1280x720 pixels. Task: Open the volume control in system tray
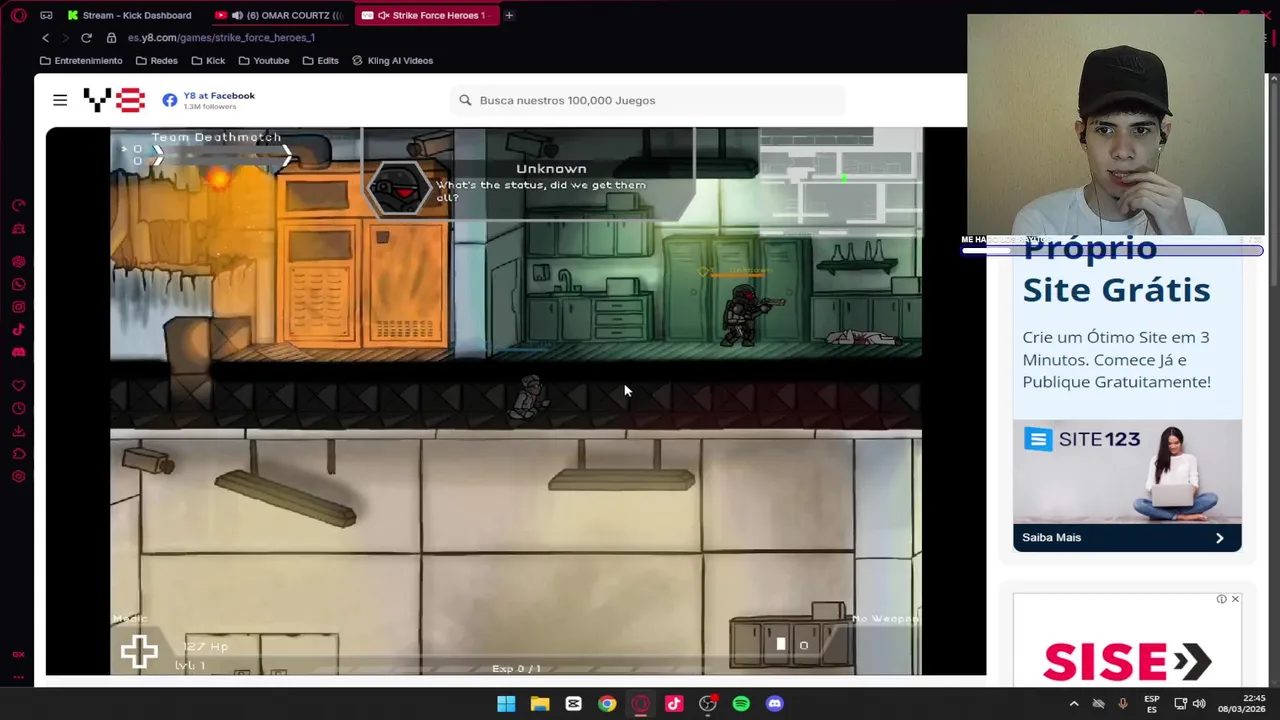pyautogui.click(x=1199, y=704)
